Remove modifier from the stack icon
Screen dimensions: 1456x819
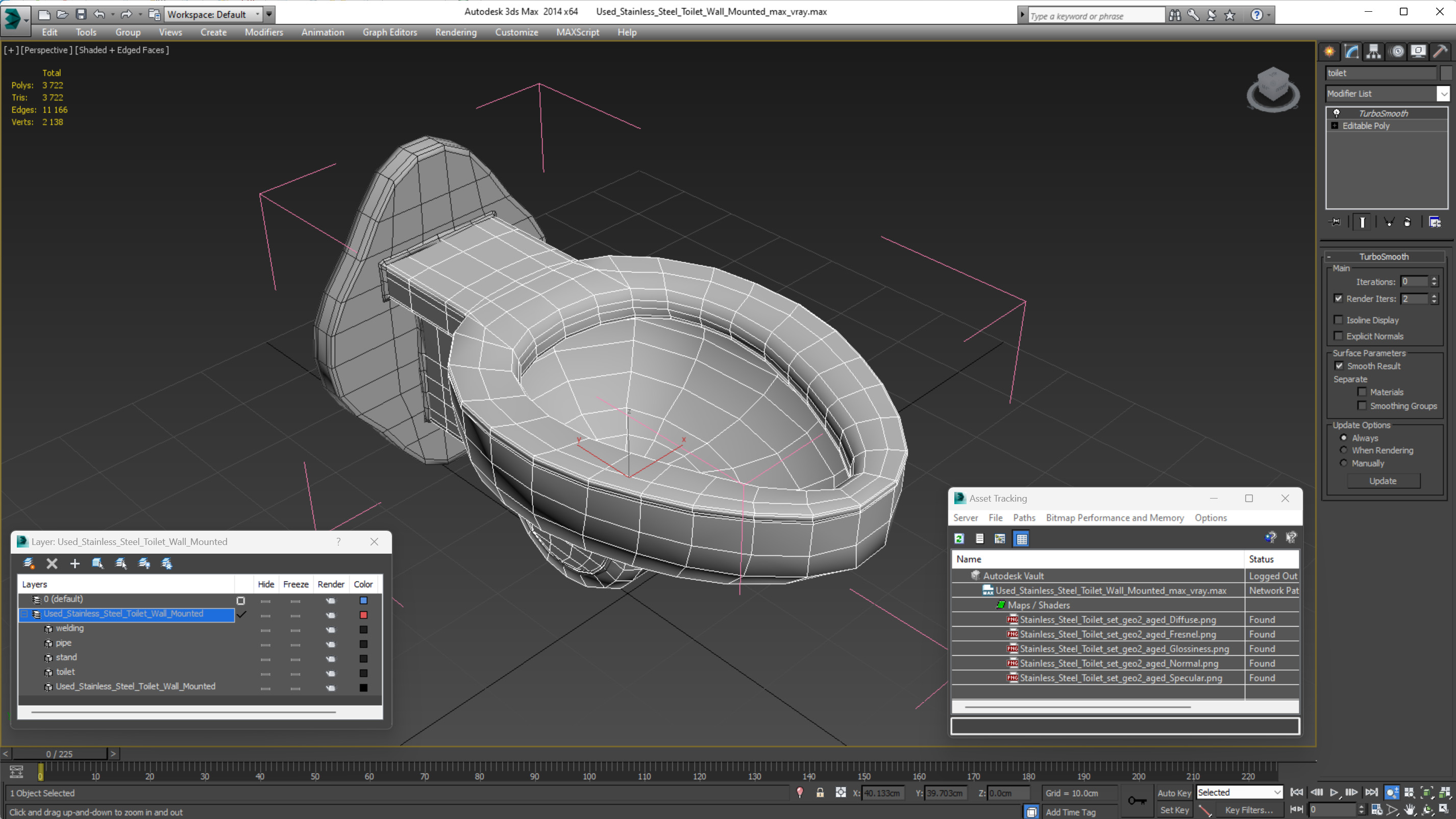[1408, 222]
